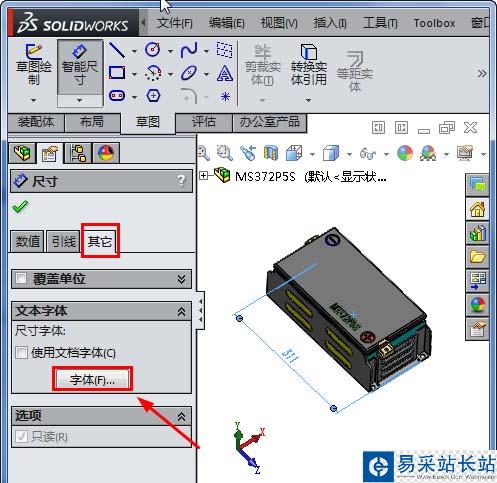Select the 数值 dimension tab
This screenshot has width=497, height=483.
(28, 241)
